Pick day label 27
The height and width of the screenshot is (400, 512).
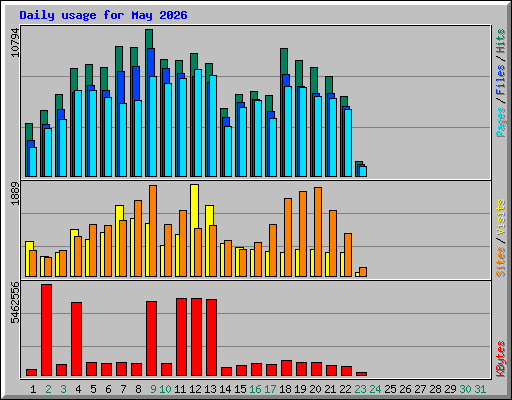[420, 389]
